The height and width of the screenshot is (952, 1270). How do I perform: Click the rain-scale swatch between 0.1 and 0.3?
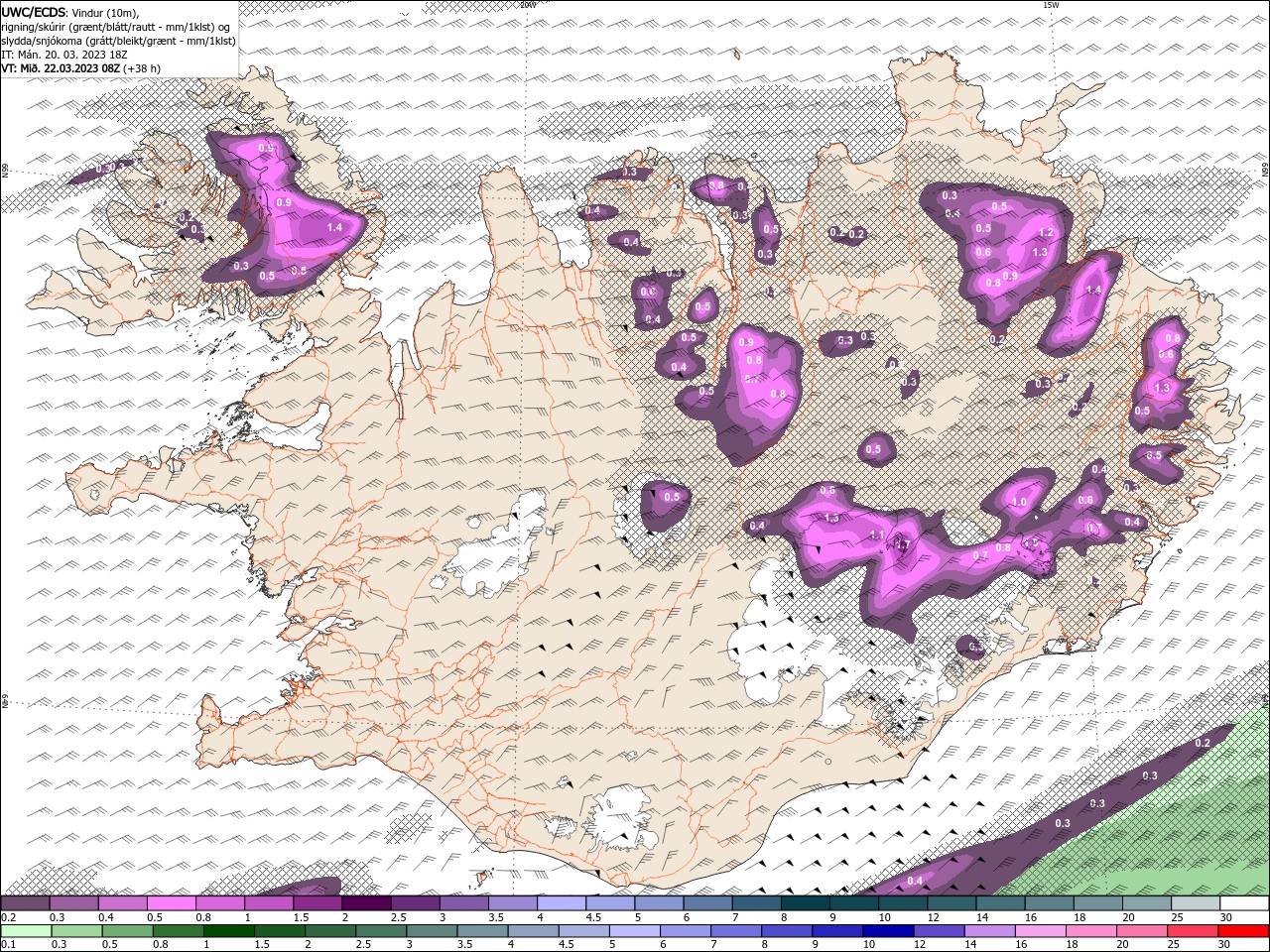click(26, 931)
